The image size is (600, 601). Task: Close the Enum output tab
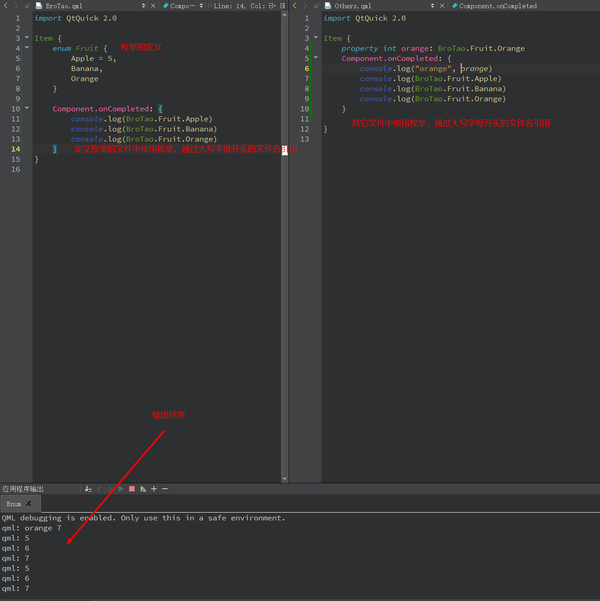point(29,504)
